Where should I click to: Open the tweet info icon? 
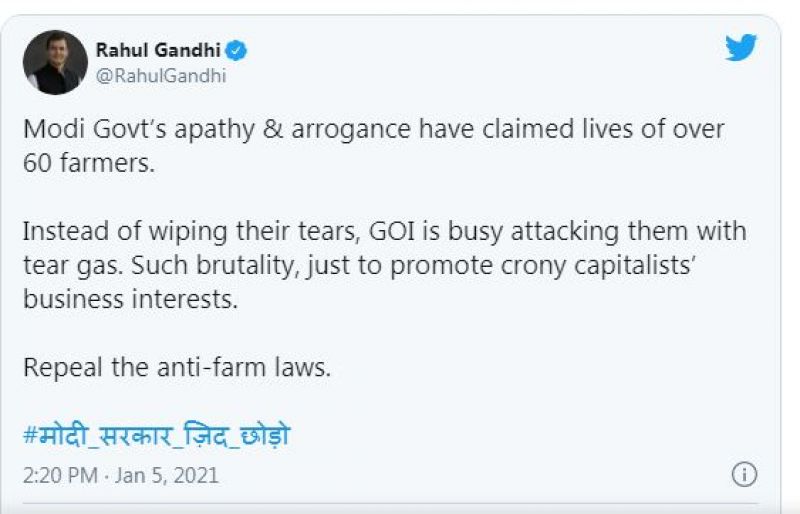point(744,474)
